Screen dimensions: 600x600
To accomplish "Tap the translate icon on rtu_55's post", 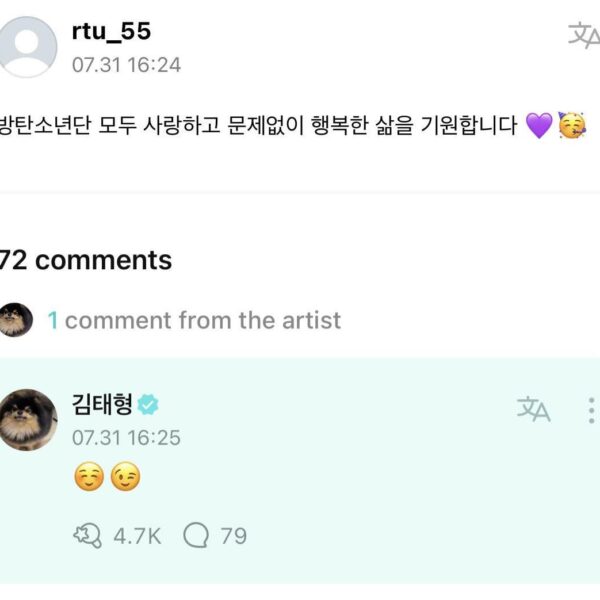I will point(582,35).
